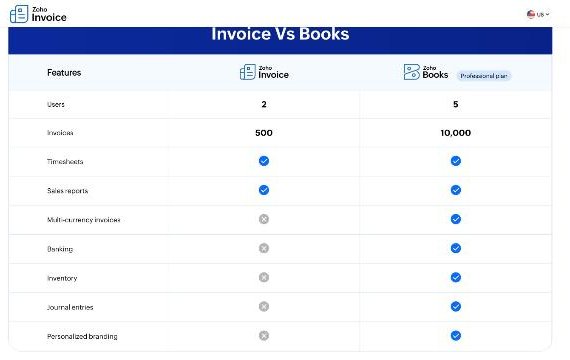The image size is (570, 360).
Task: Click the Books users value 5
Action: 455,104
